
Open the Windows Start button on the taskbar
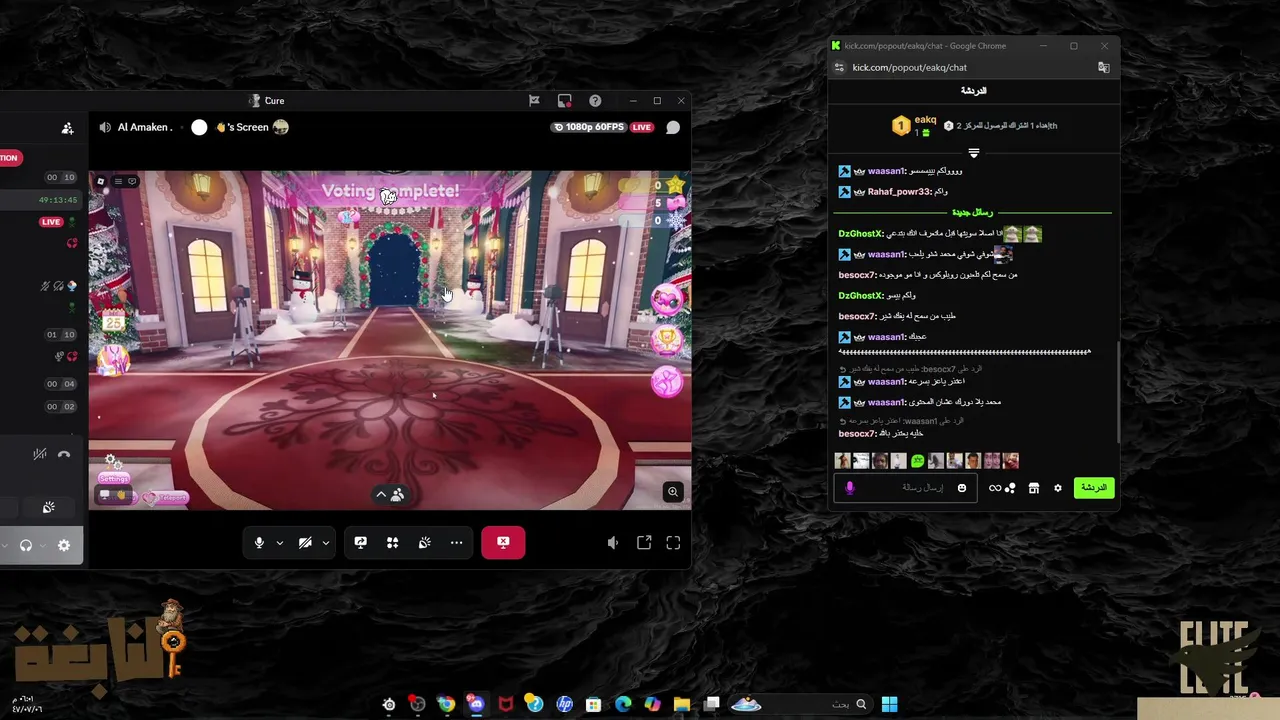coord(889,704)
